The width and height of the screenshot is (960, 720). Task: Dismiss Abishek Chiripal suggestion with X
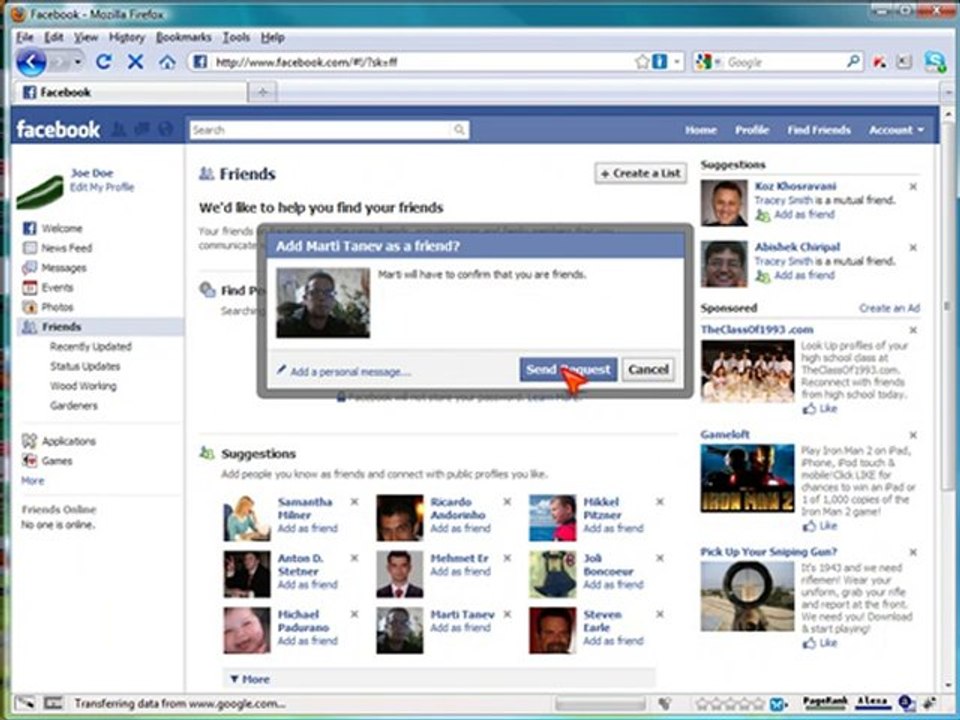[913, 248]
